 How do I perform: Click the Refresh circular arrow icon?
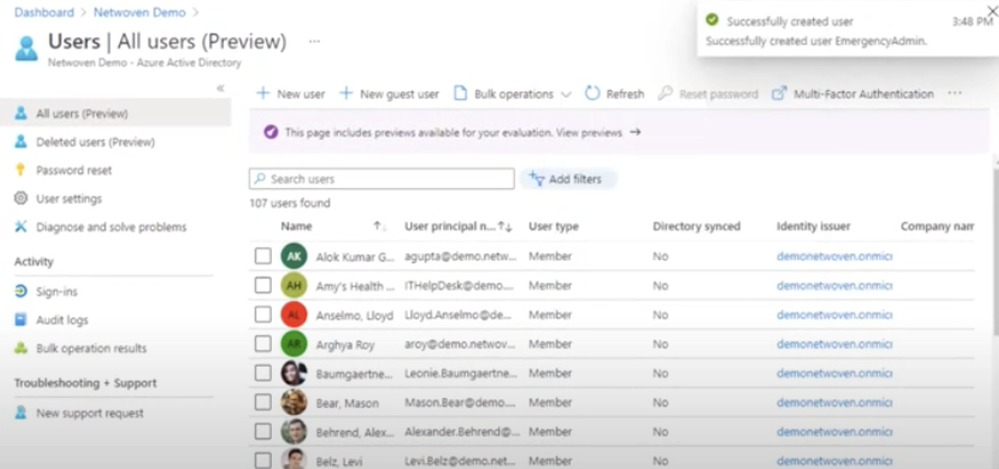(x=593, y=94)
